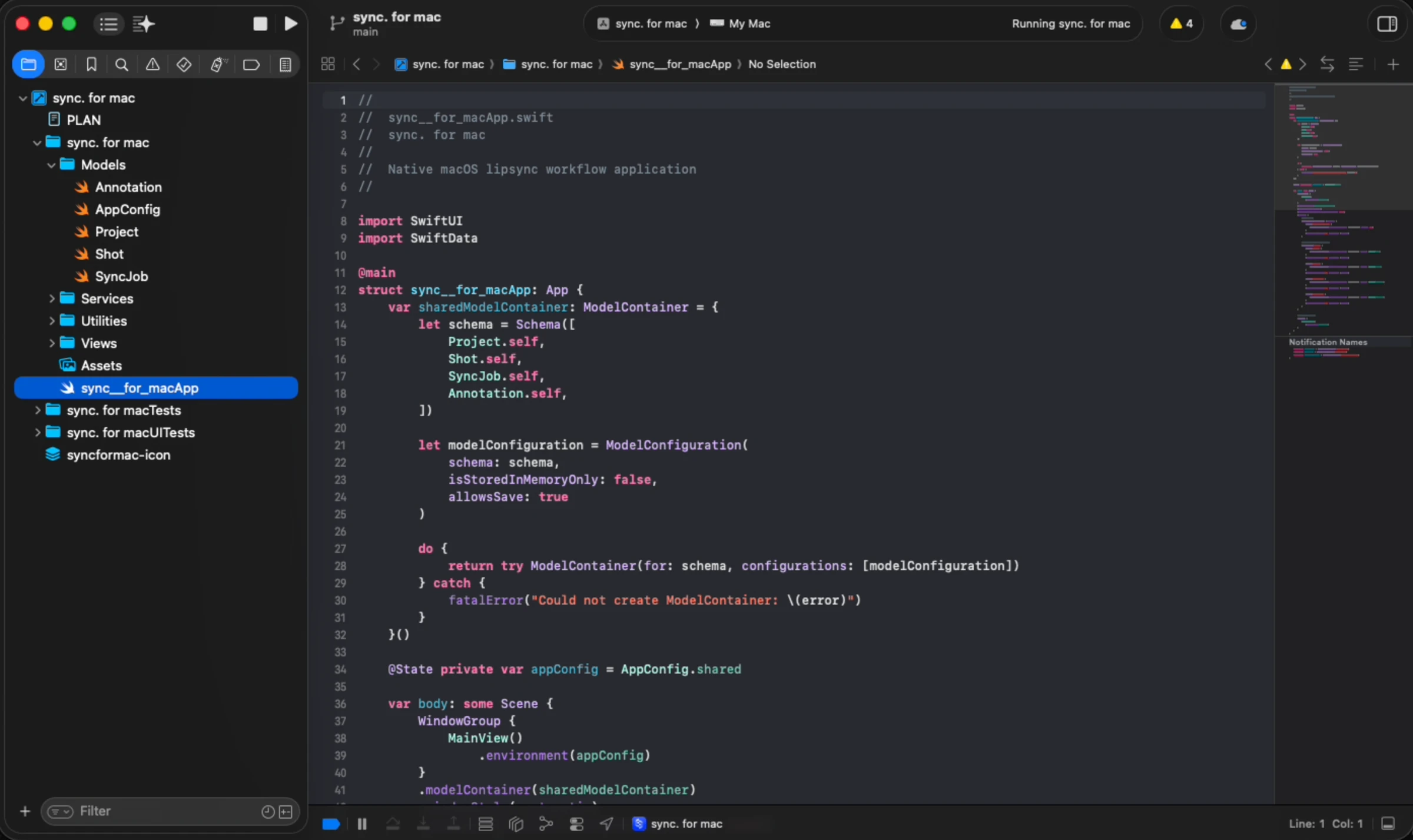Show the Project navigator folder icon
This screenshot has height=840, width=1413.
pyautogui.click(x=28, y=64)
